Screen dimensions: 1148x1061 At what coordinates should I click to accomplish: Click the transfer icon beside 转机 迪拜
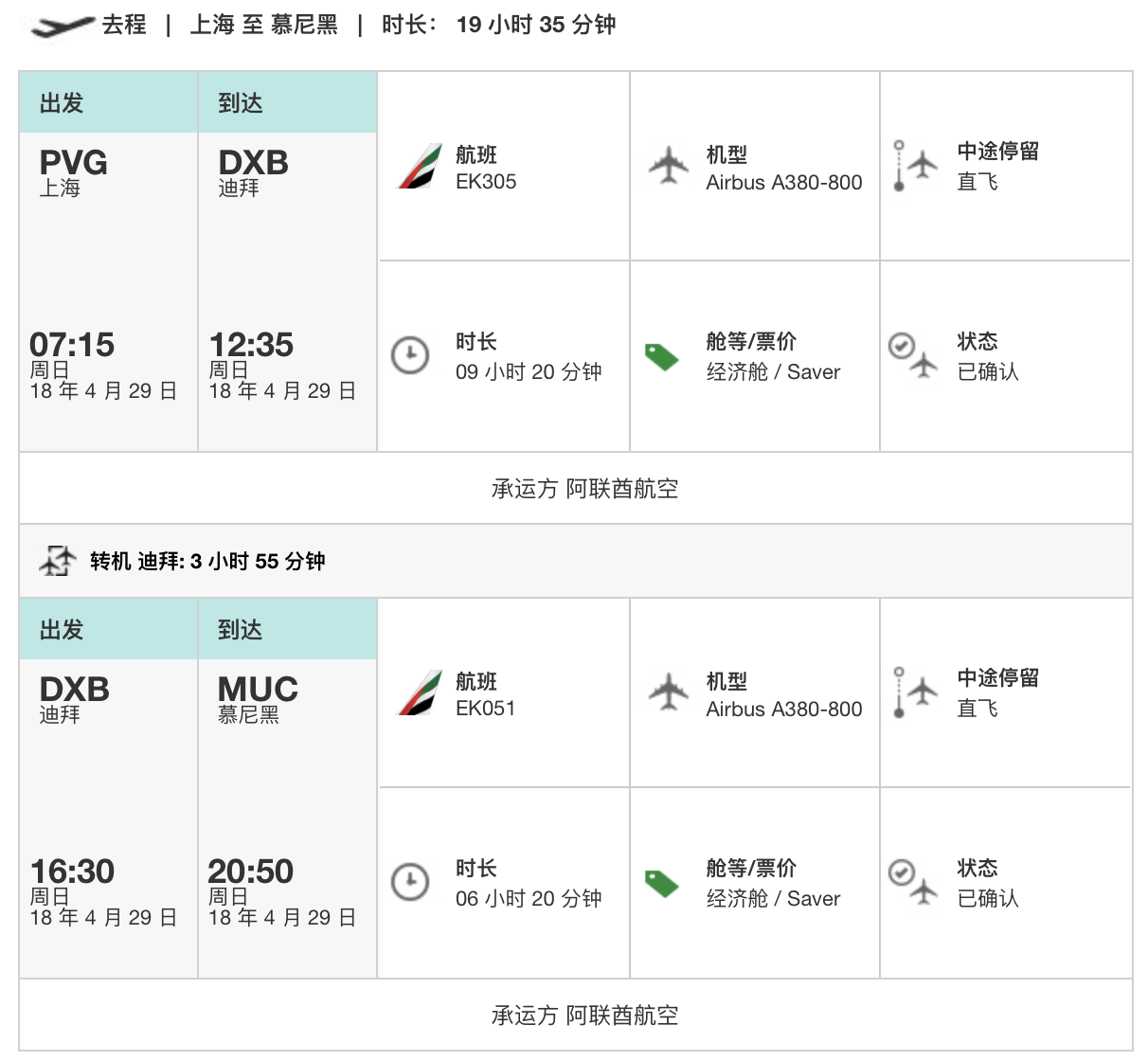click(58, 561)
